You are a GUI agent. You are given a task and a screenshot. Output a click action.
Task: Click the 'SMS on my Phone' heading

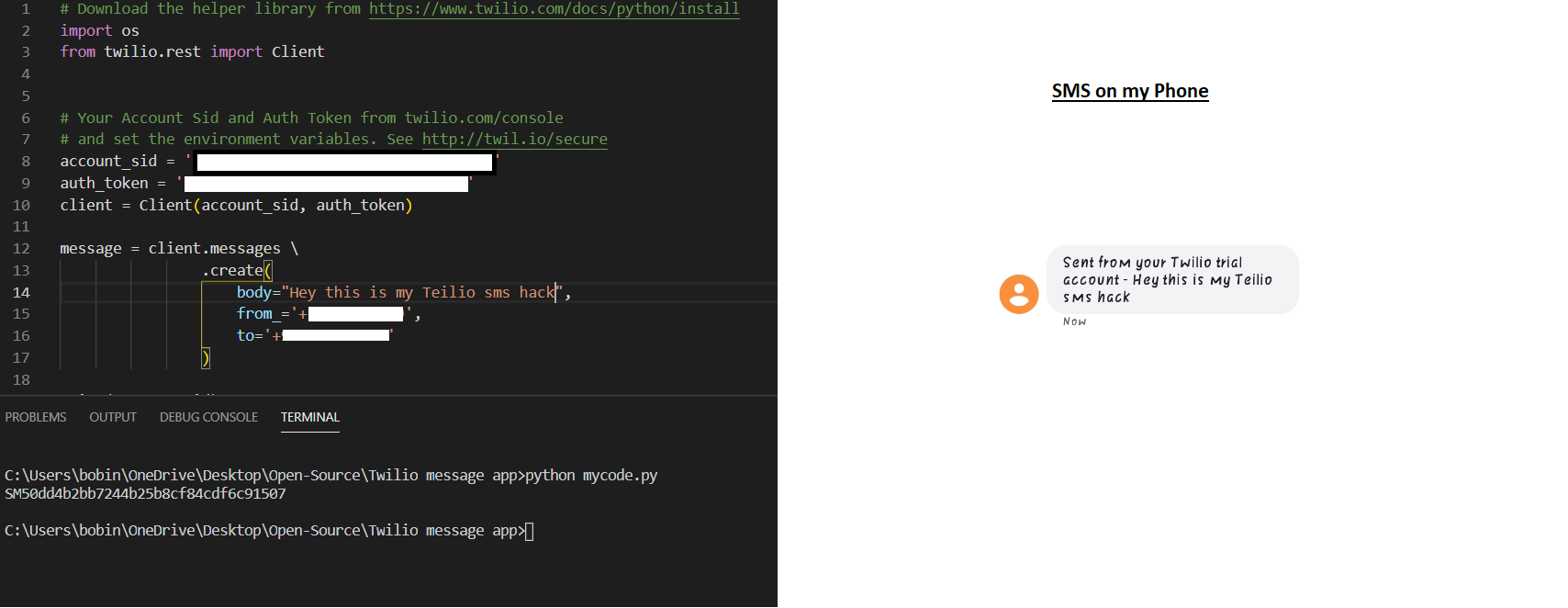point(1130,91)
